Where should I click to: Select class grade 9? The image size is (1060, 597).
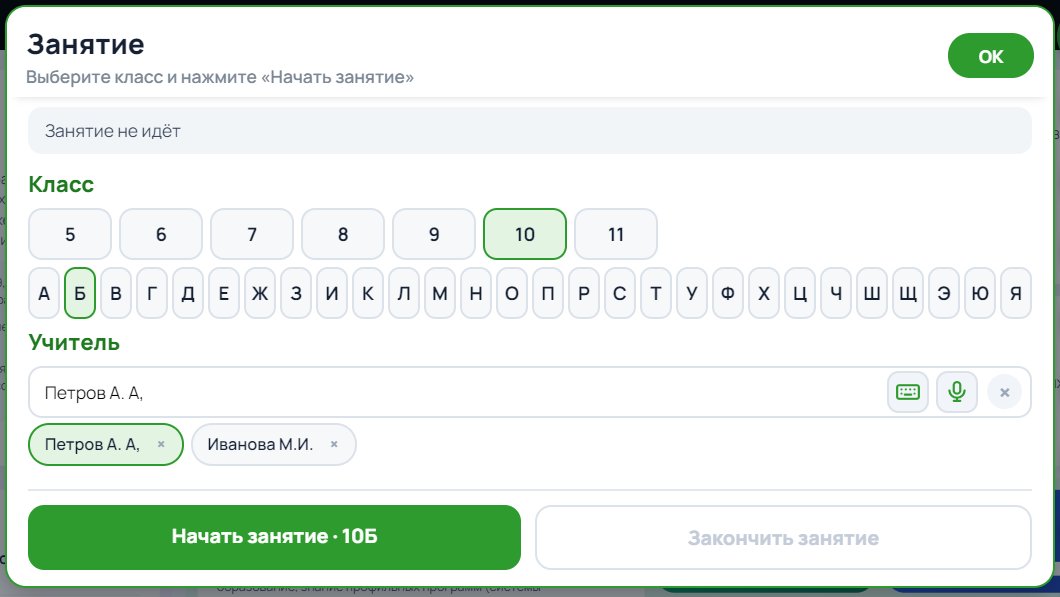click(434, 234)
